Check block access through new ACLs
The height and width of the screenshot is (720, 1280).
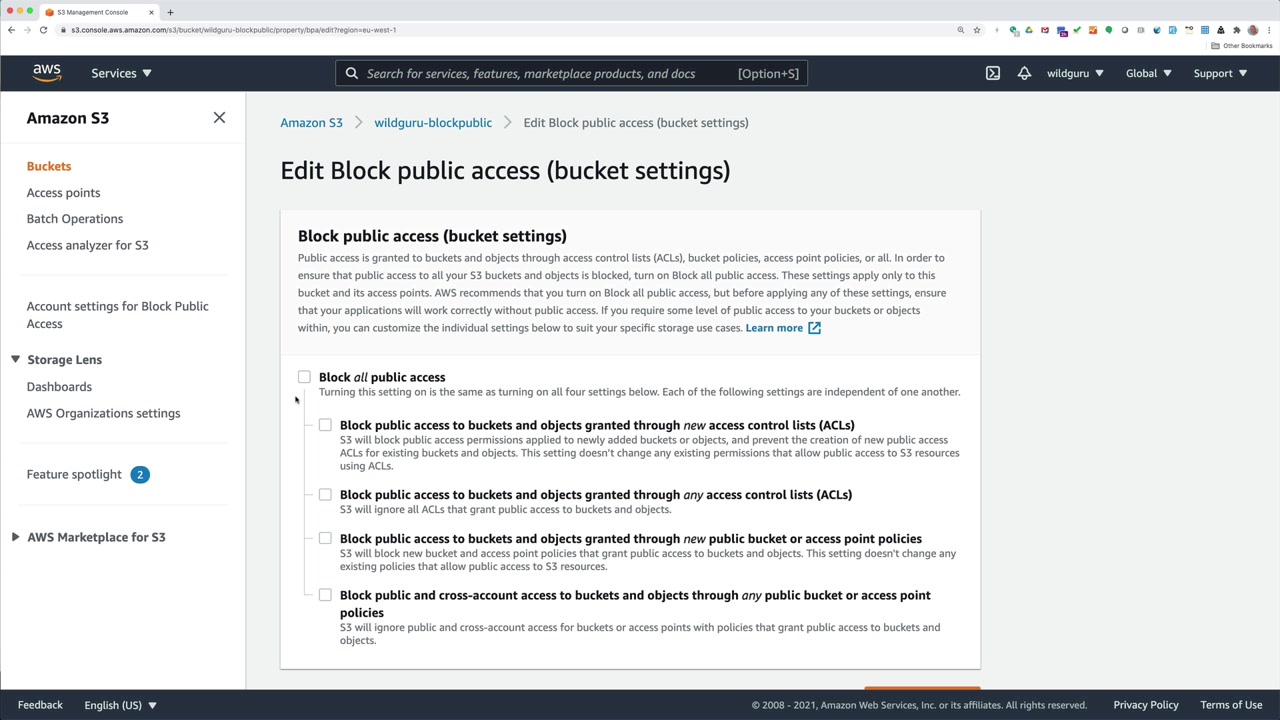pyautogui.click(x=325, y=425)
